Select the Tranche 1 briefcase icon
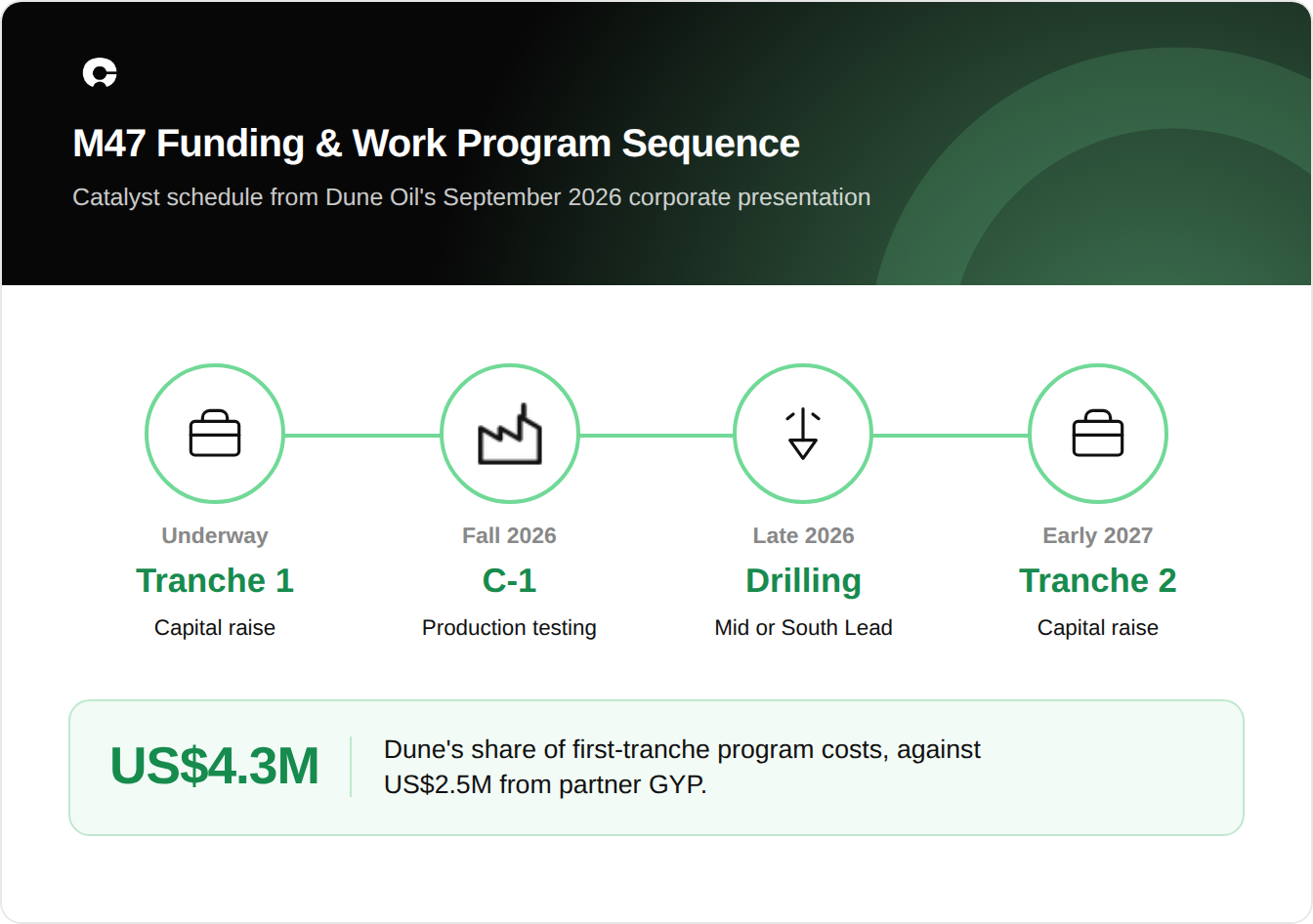 click(215, 434)
